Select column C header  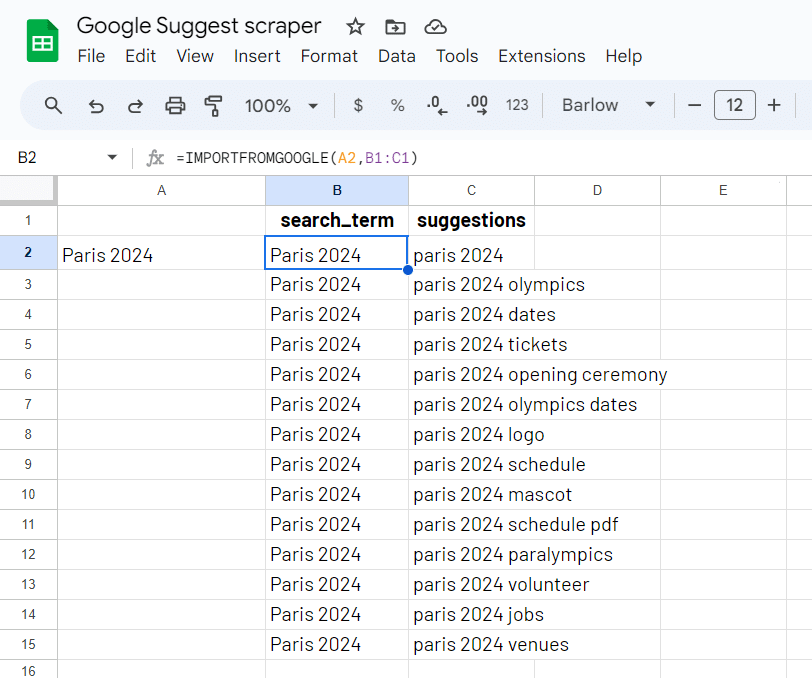point(471,190)
